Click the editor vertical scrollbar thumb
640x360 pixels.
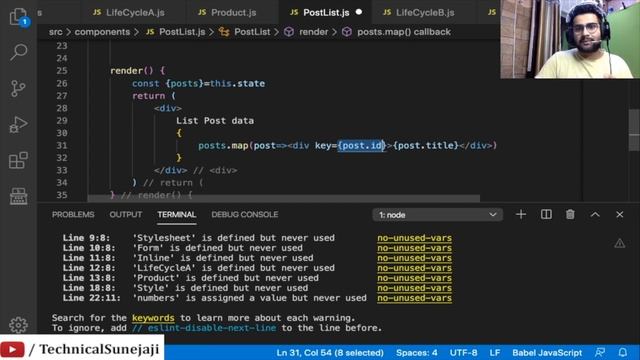click(634, 130)
